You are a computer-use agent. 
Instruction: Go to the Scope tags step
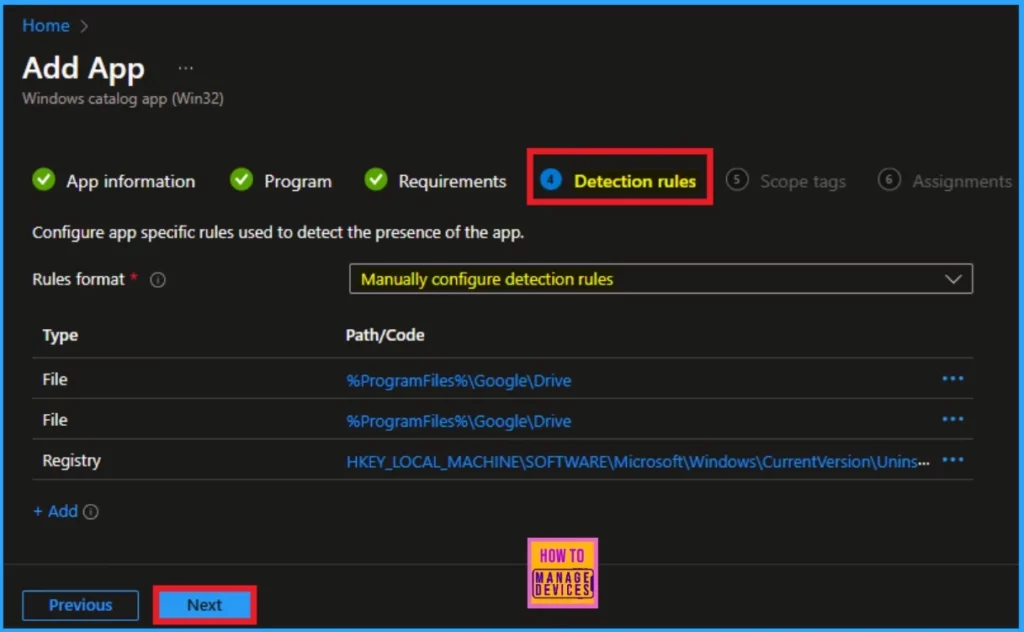tap(803, 182)
